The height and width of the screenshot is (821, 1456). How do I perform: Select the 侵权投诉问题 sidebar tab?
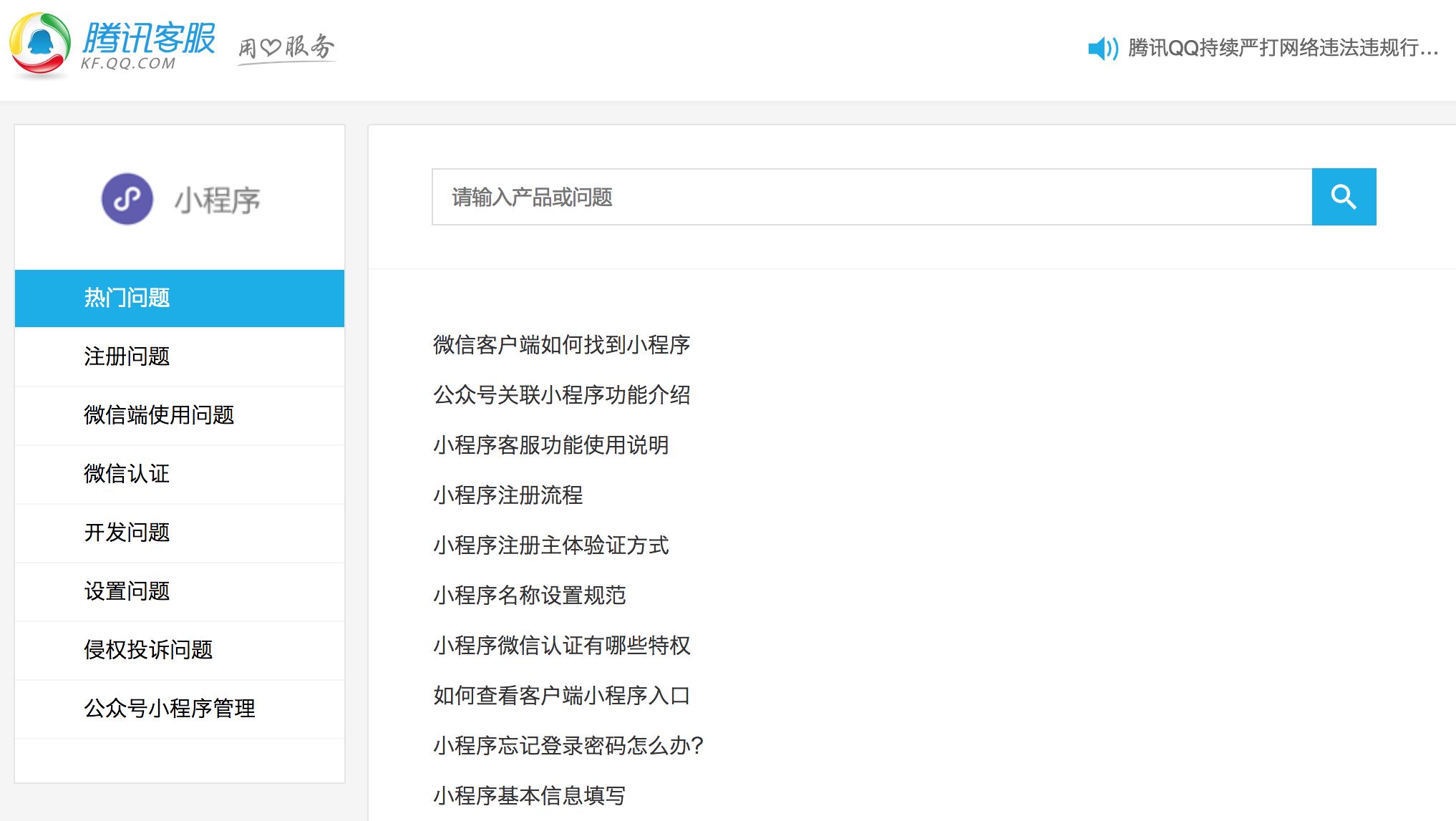(180, 650)
